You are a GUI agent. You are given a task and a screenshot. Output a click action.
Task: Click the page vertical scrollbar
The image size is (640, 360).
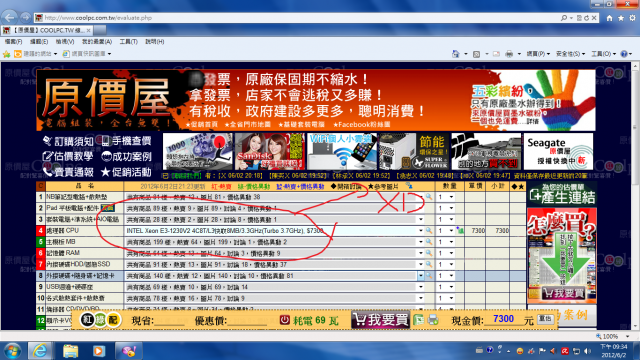[x=636, y=196]
